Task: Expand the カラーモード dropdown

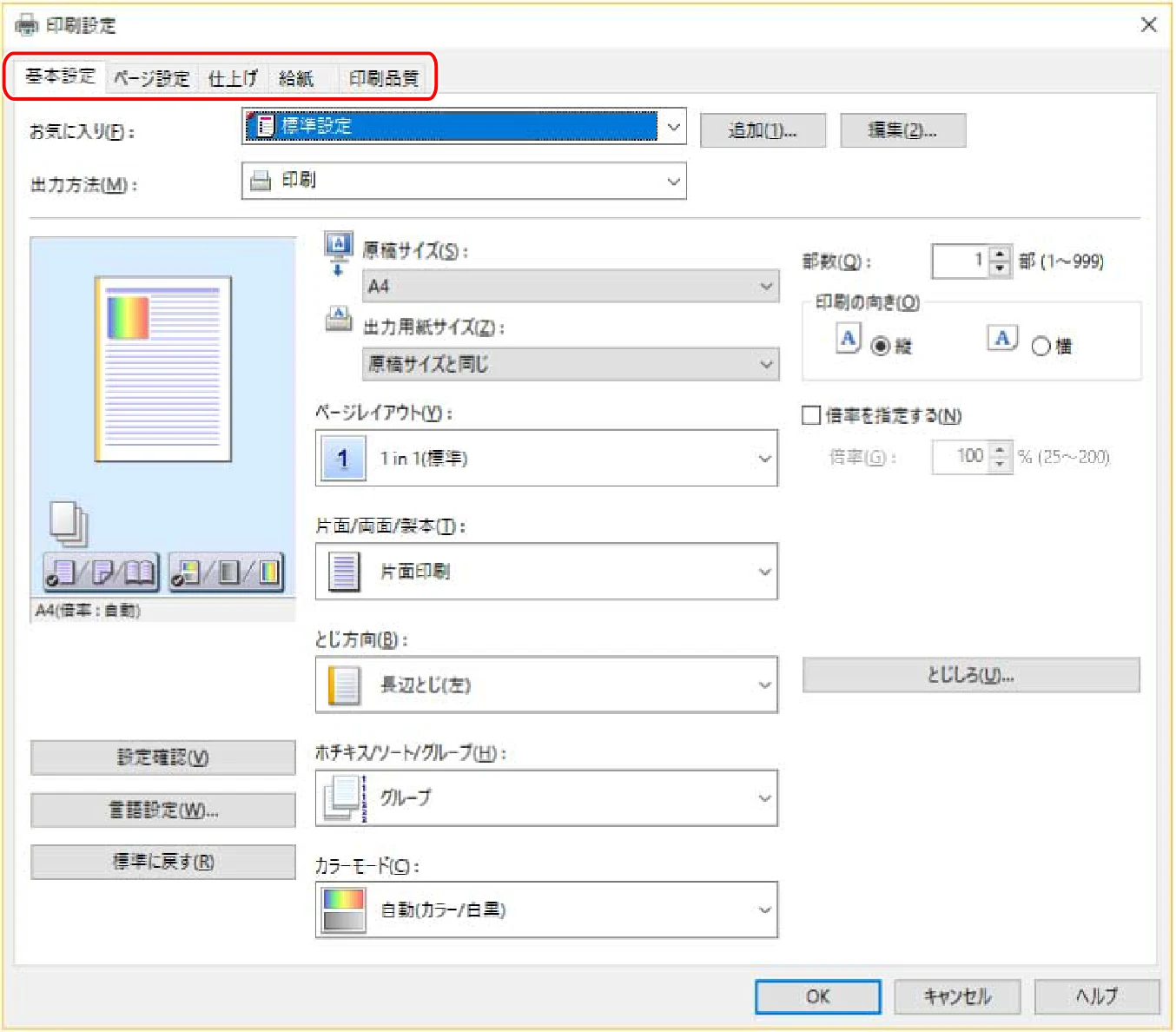Action: [x=546, y=910]
